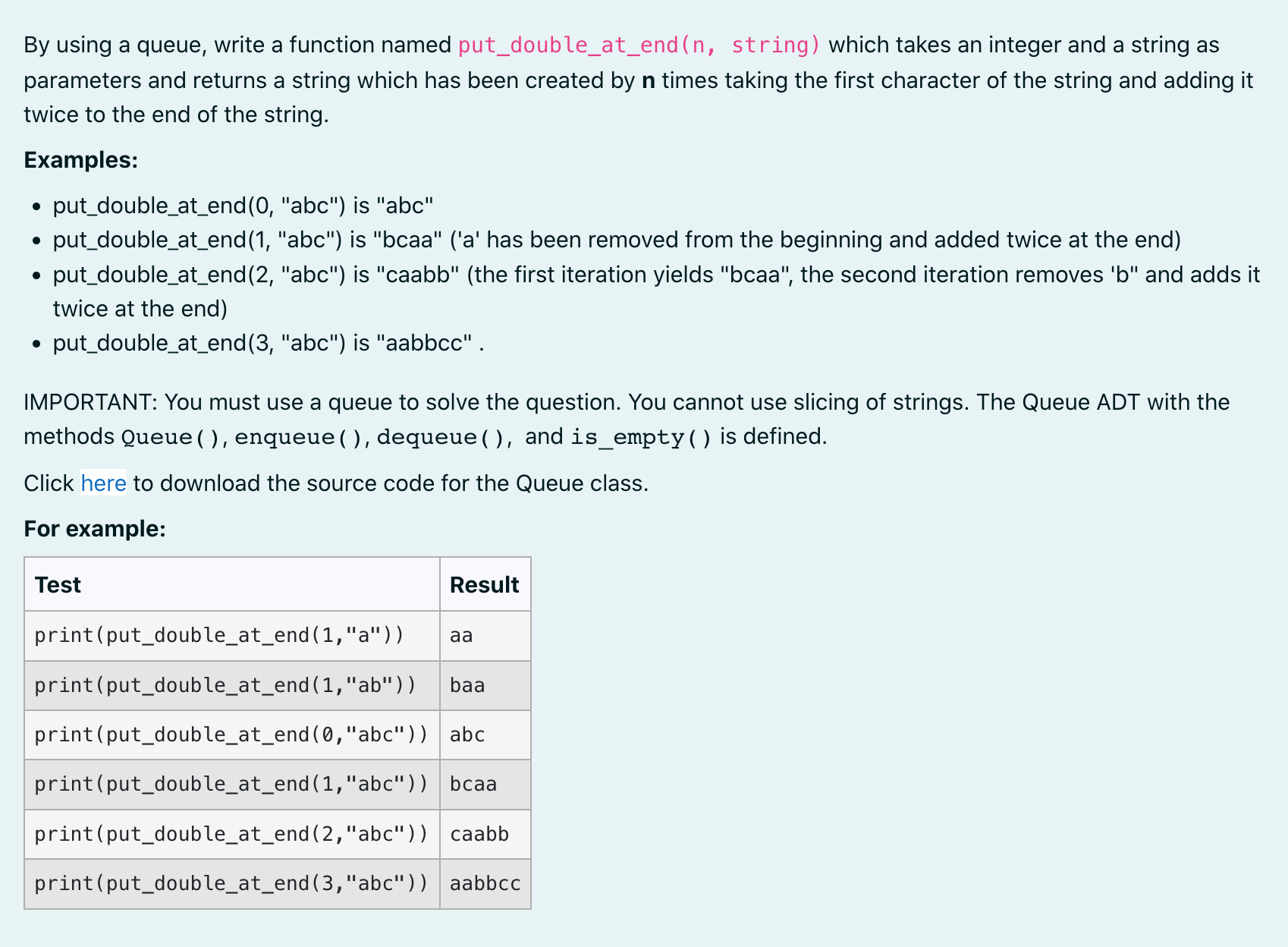Screen dimensions: 1288x947
Task: Select the print(put_double_at_end(2,"abc")) test cell
Action: [231, 834]
